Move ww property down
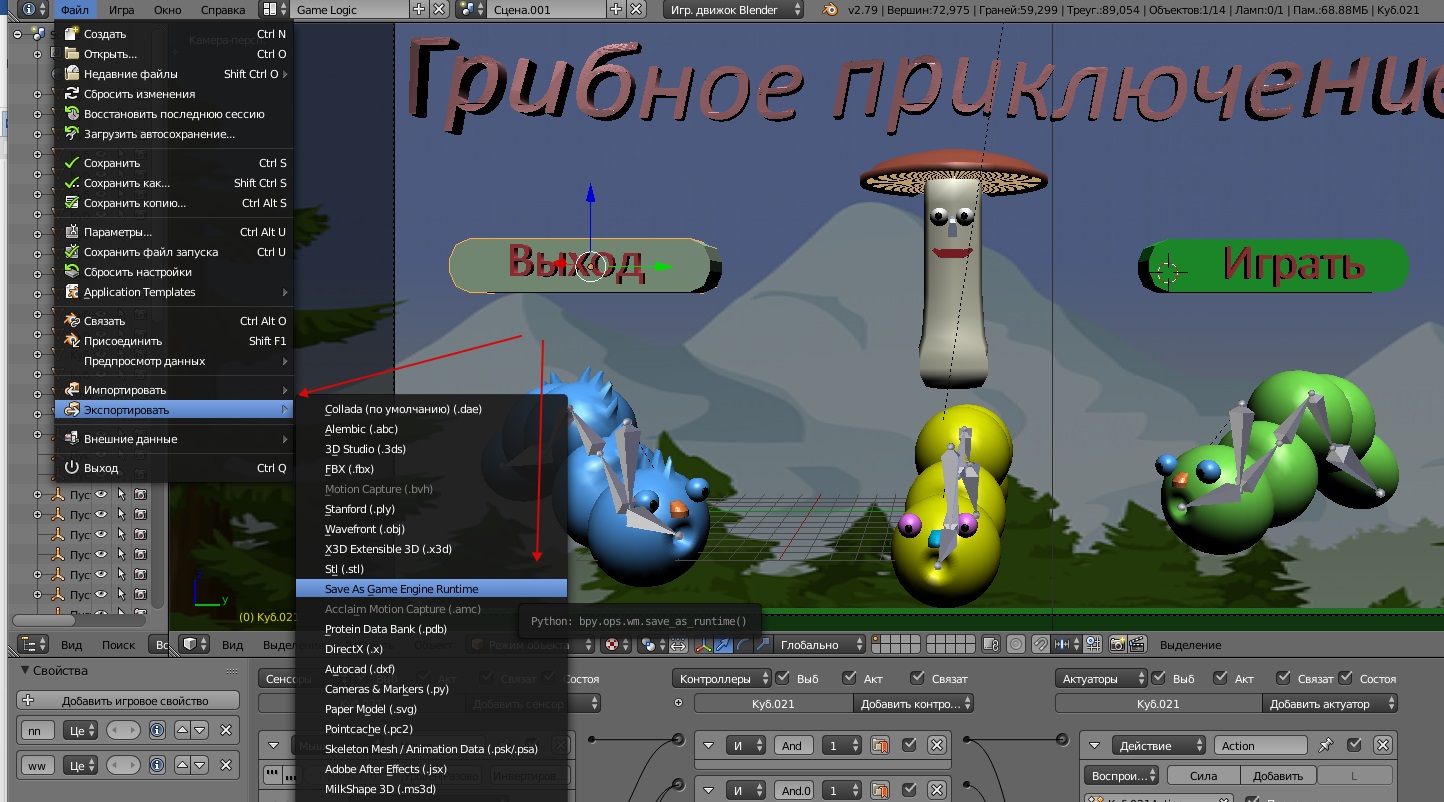 pos(200,765)
